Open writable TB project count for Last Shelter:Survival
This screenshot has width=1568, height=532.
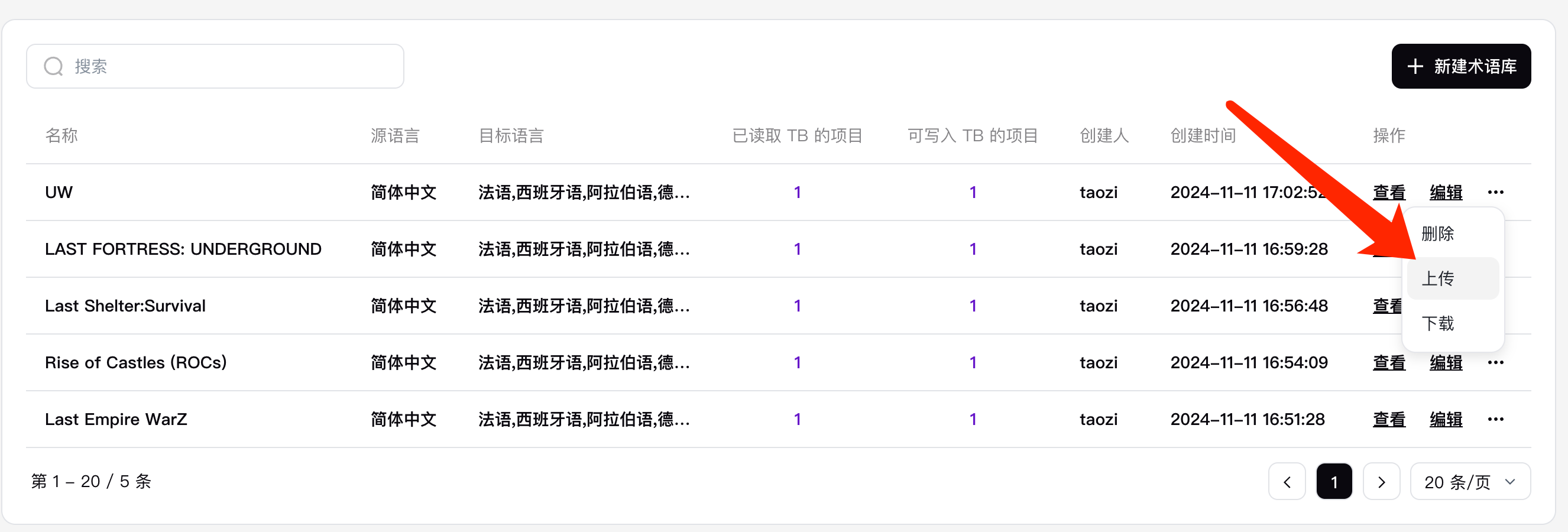click(x=973, y=306)
